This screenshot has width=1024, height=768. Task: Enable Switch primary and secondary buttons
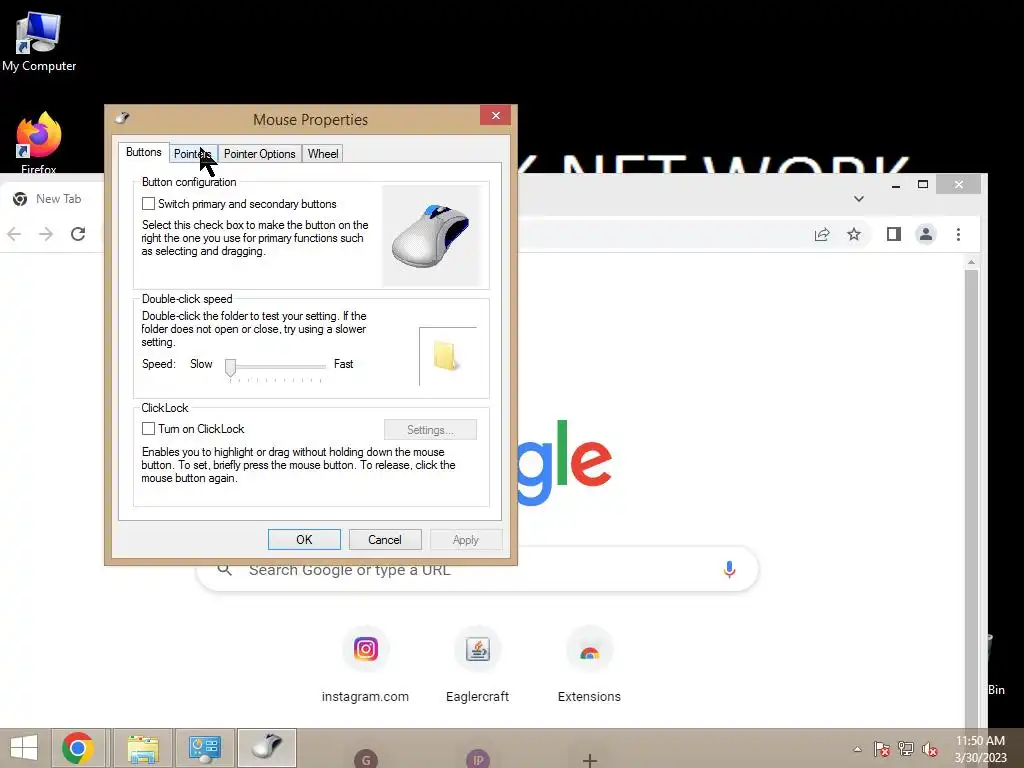tap(148, 204)
